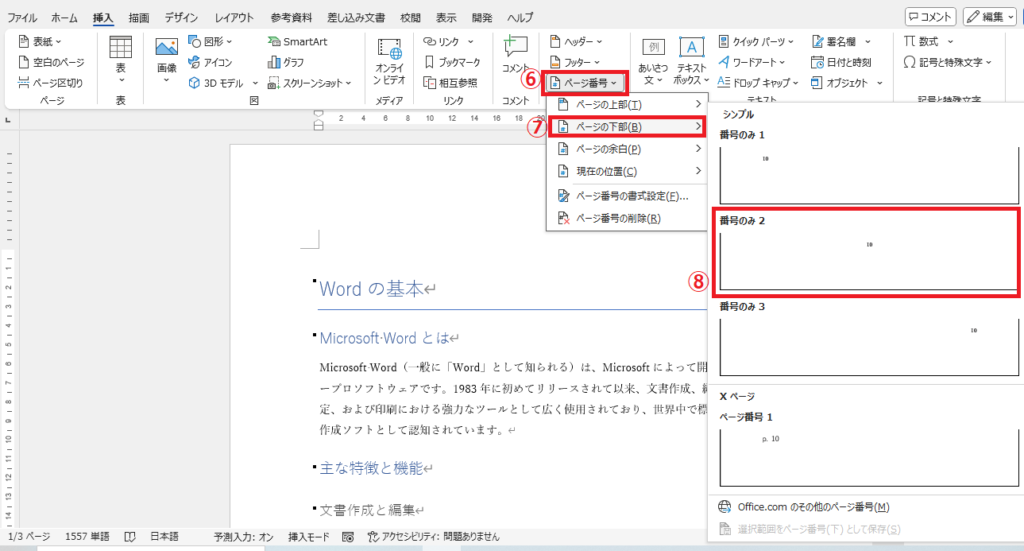Click the 1557 単語 word count
Screen dimensions: 1024x551
pos(87,537)
